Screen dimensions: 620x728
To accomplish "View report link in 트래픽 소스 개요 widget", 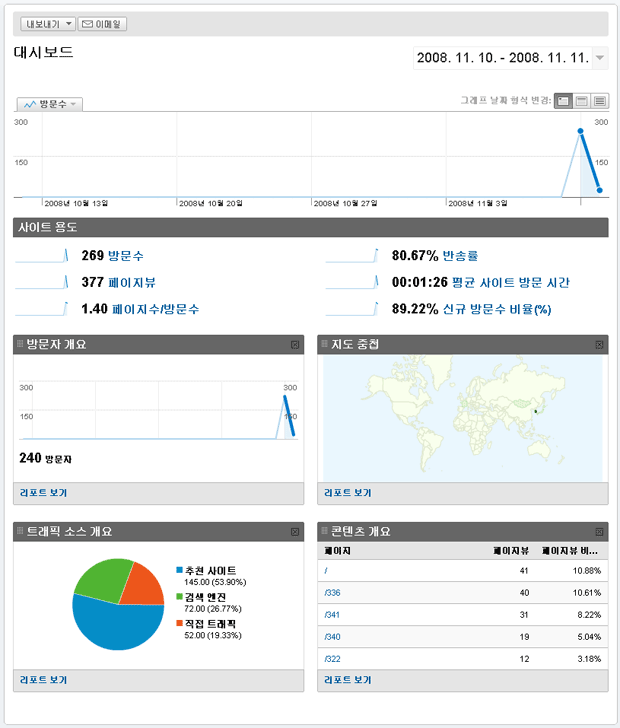I will (43, 680).
